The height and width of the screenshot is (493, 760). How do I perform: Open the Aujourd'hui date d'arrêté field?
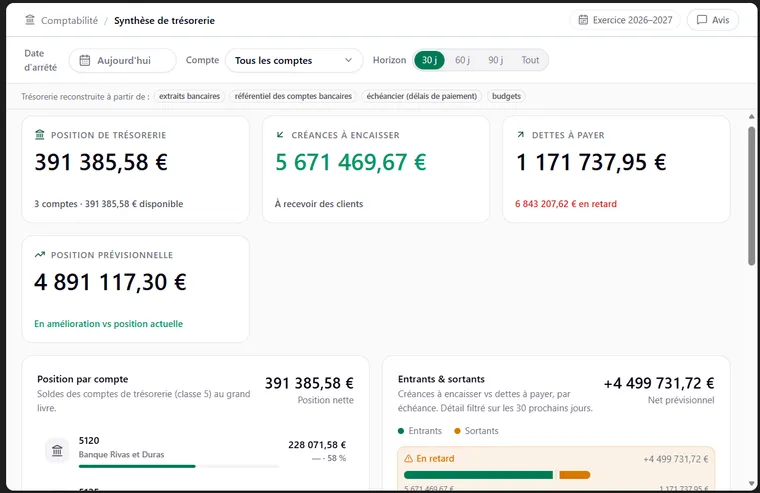coord(123,61)
